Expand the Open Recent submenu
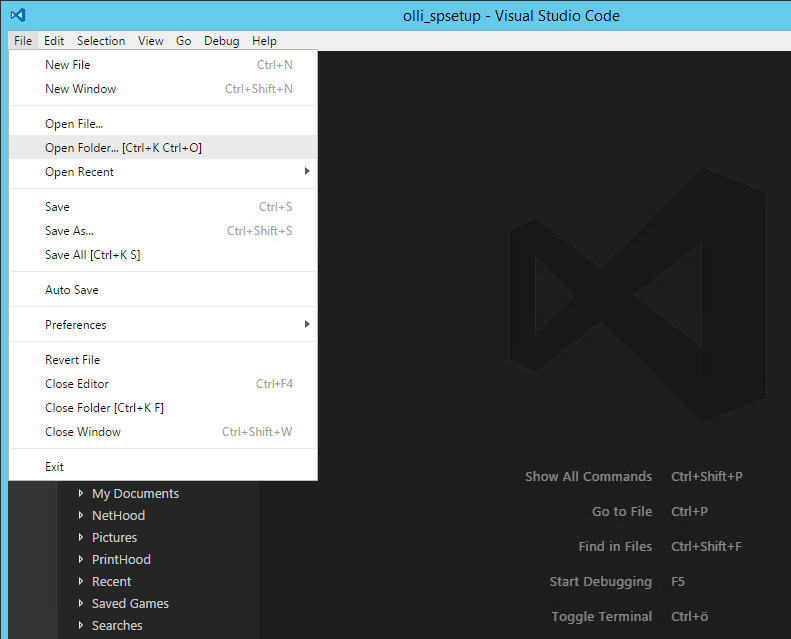This screenshot has width=791, height=639. 163,171
